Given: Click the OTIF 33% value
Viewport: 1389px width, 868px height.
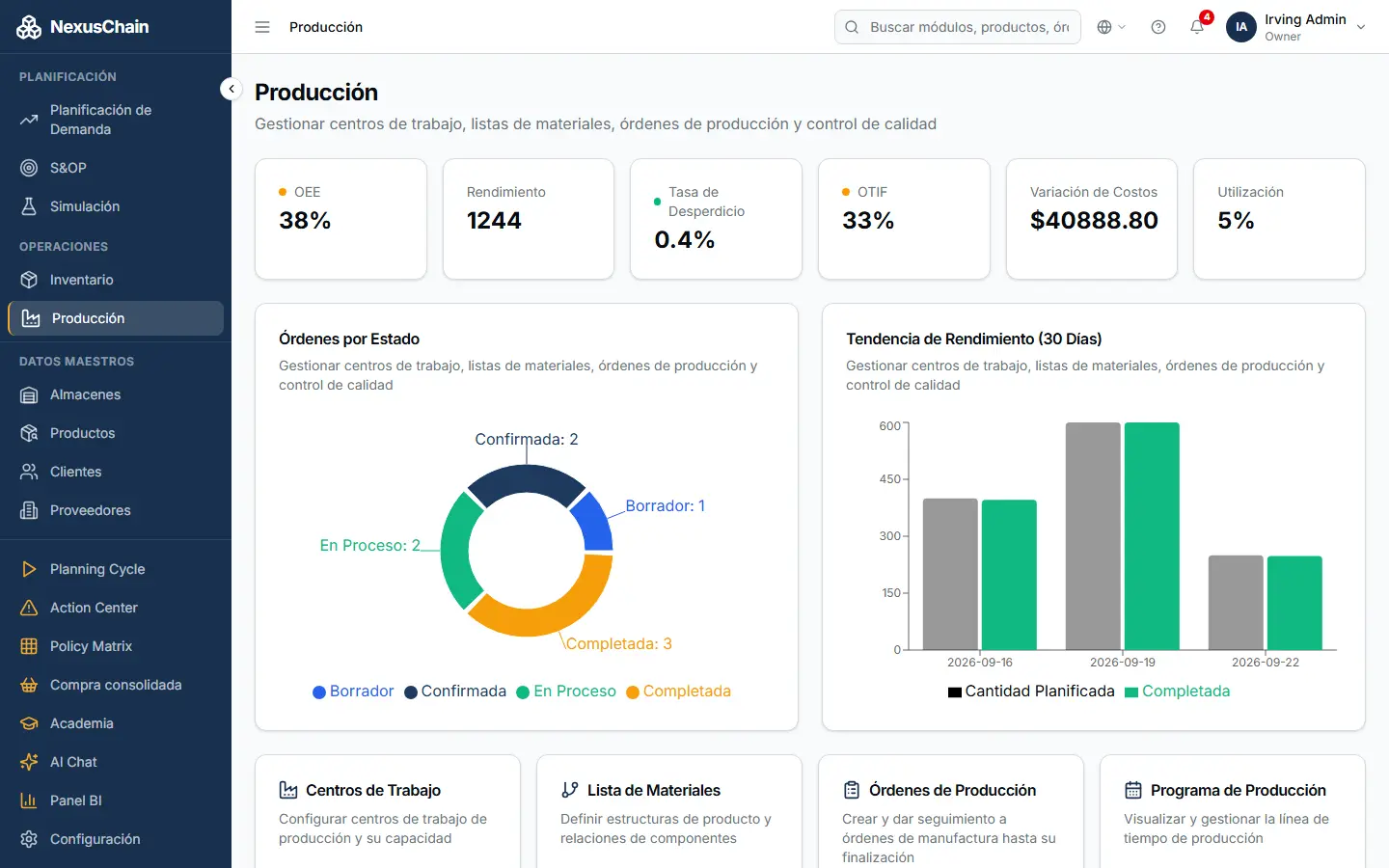Looking at the screenshot, I should [868, 221].
